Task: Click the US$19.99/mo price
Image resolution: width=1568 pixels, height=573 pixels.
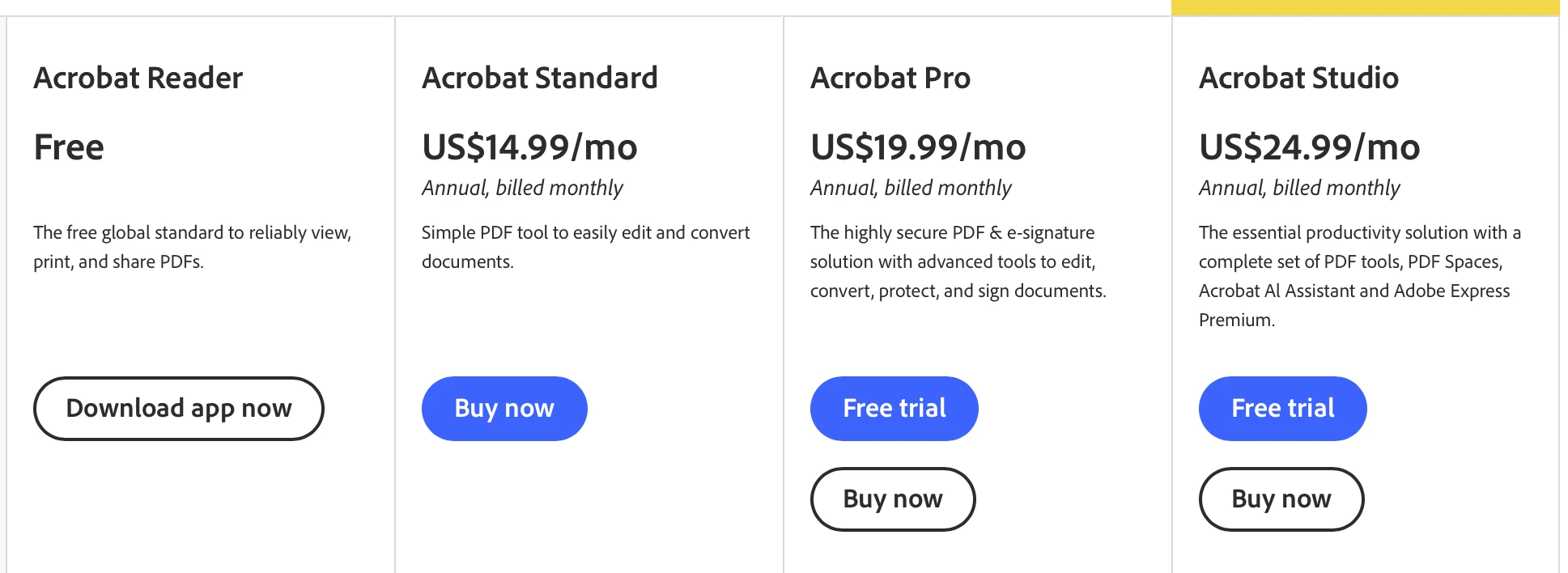Action: 918,147
